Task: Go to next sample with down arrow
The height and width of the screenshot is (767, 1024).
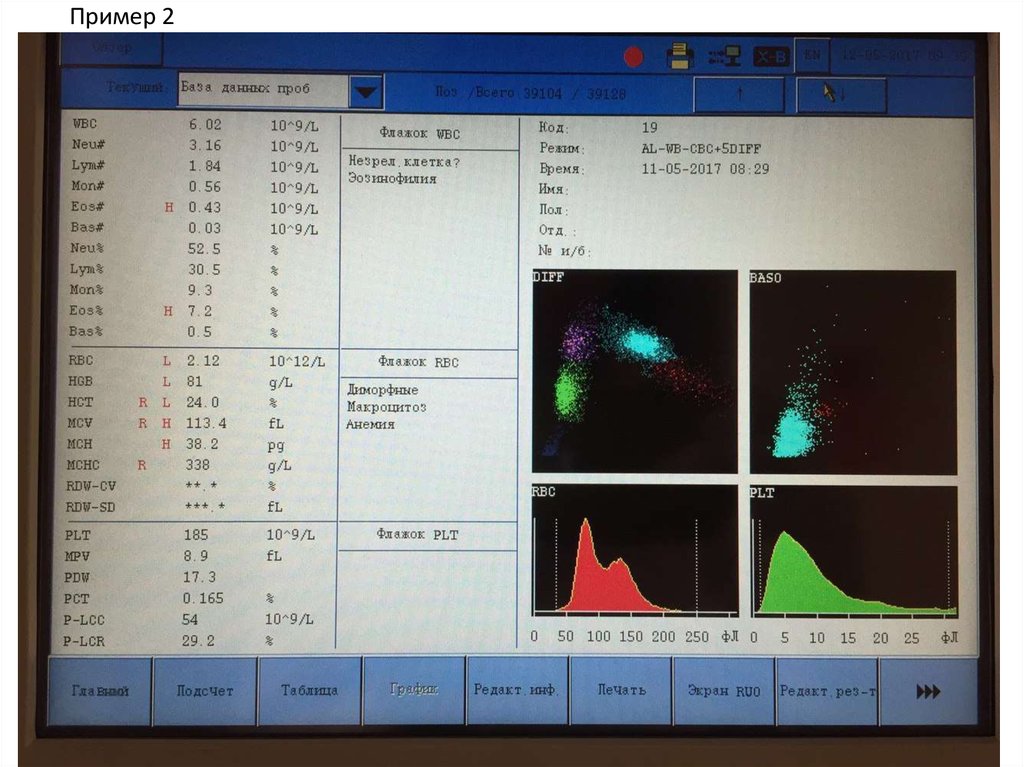Action: 840,94
